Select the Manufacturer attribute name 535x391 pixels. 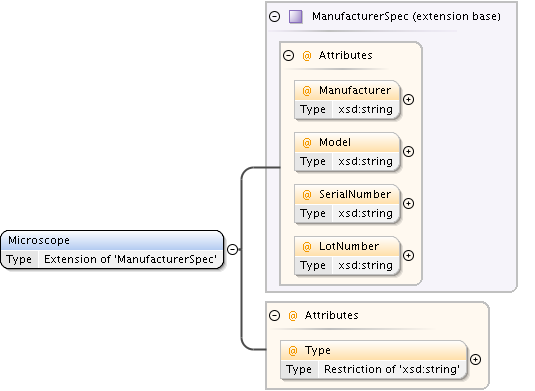[x=355, y=90]
